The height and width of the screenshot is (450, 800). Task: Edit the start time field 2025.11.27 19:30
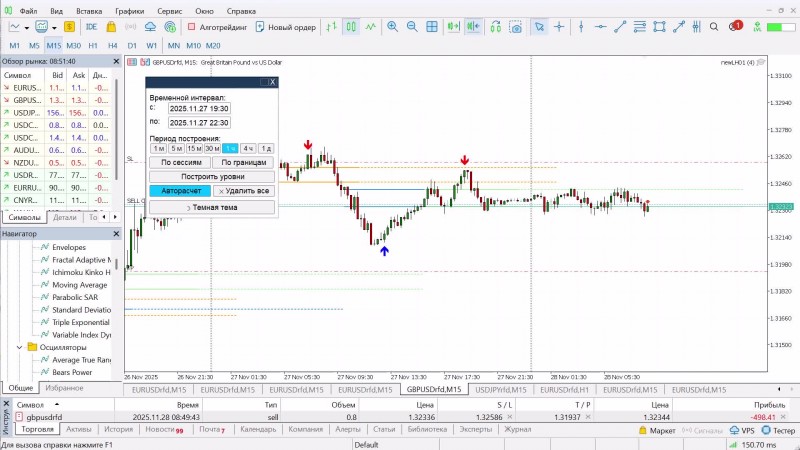point(199,109)
